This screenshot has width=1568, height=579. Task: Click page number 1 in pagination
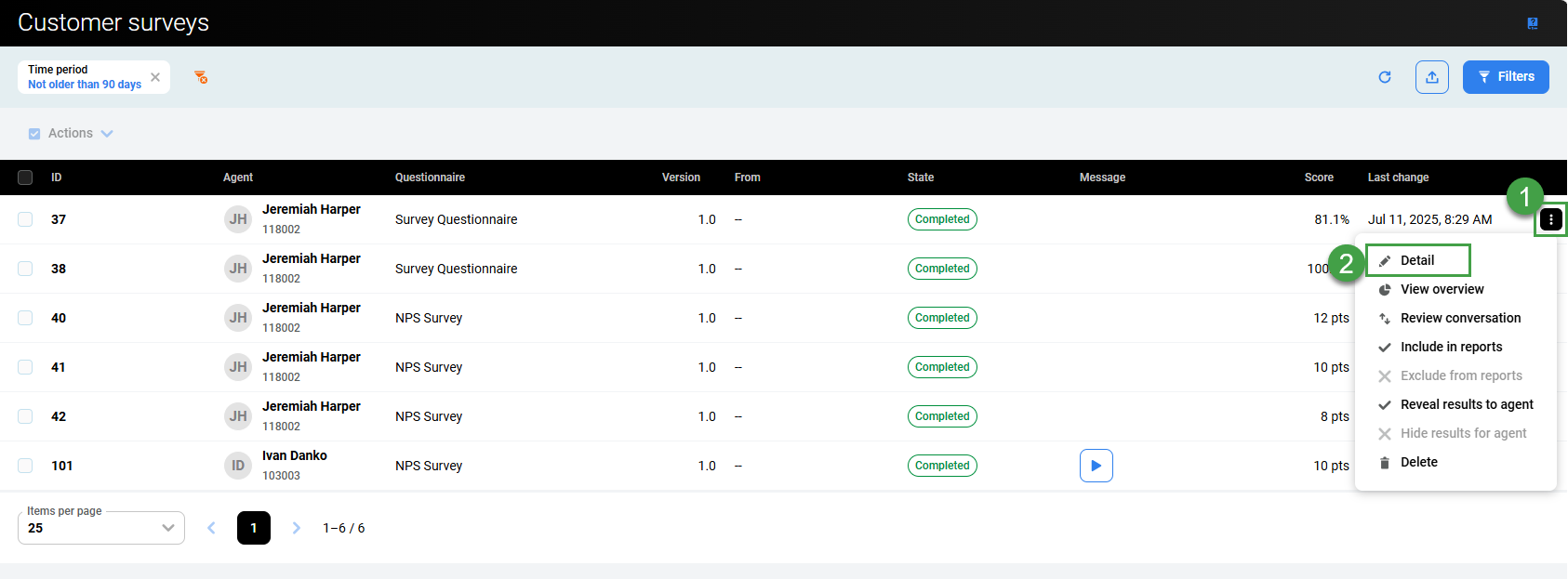pyautogui.click(x=254, y=528)
